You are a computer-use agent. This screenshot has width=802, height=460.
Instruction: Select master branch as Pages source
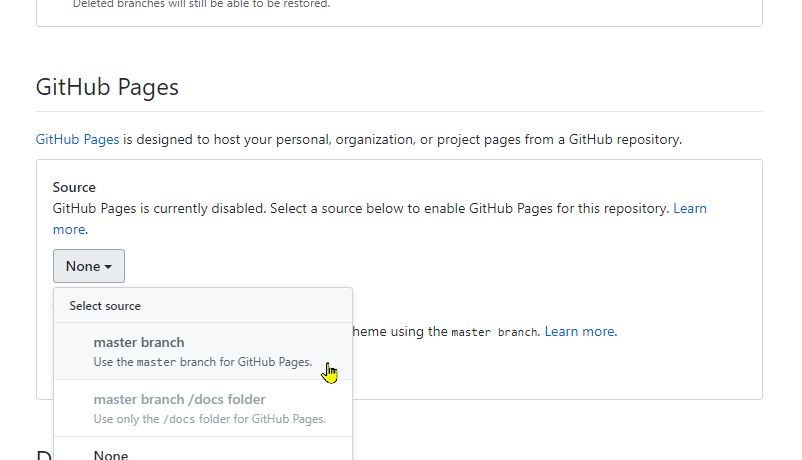[203, 352]
